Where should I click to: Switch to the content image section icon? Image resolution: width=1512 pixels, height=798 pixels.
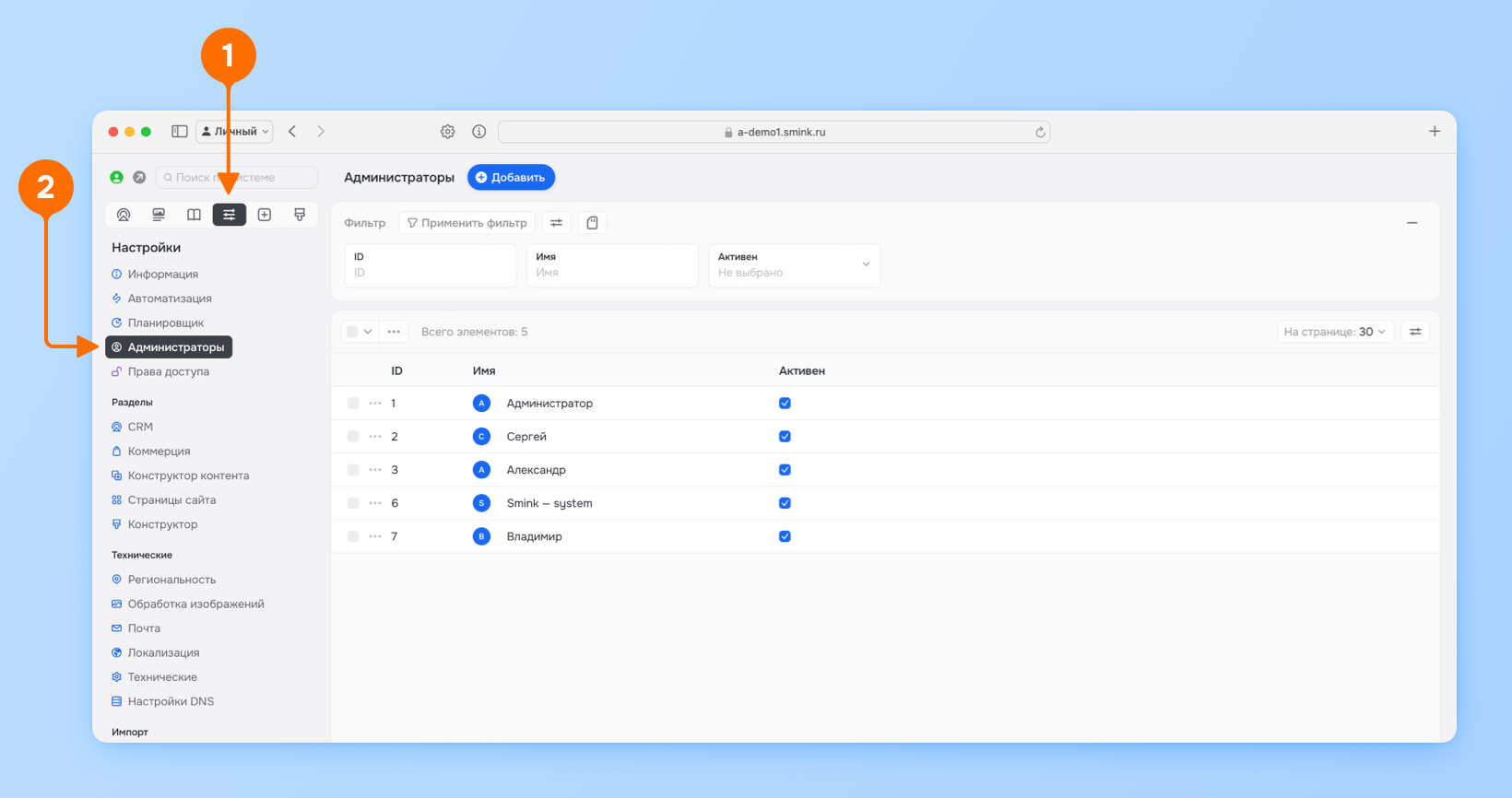(159, 215)
